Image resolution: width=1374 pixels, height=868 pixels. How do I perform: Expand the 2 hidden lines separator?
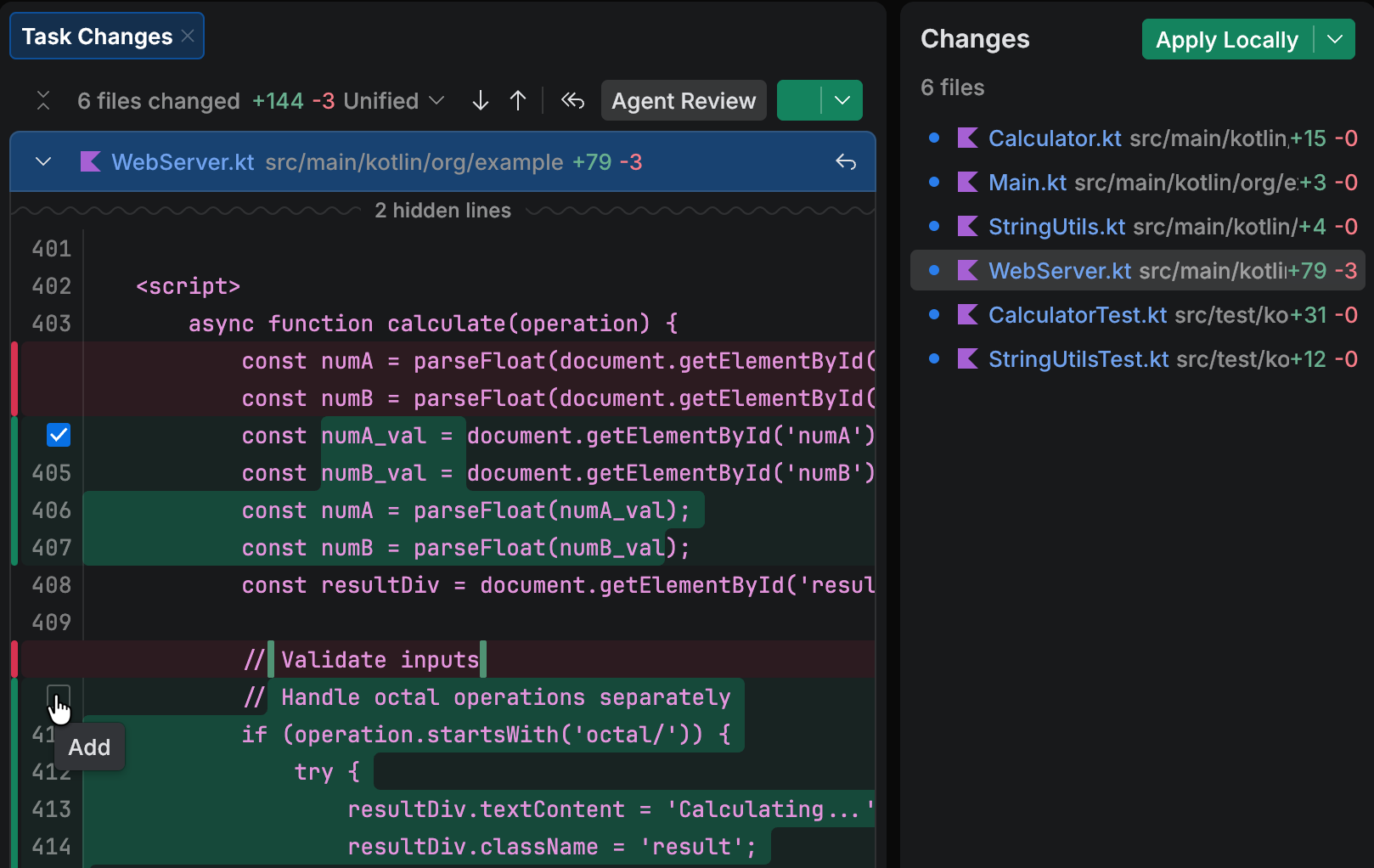442,211
